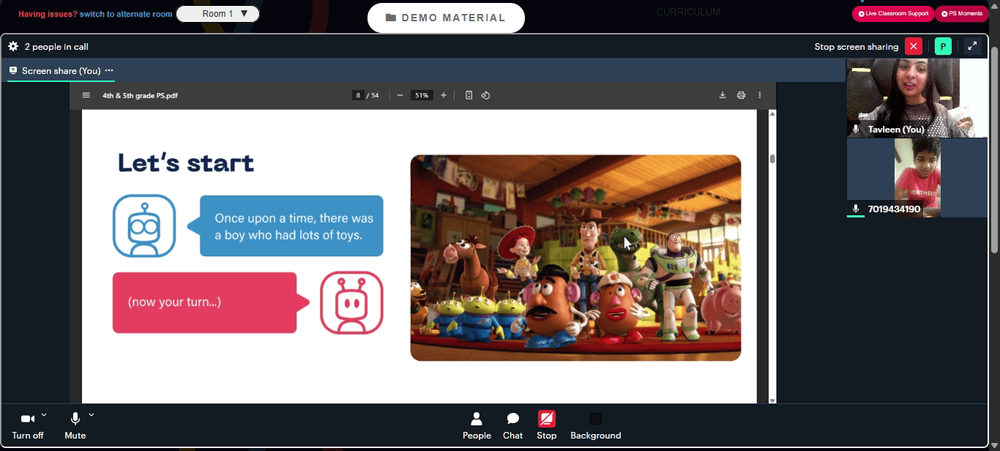Expand the camera options chevron
The height and width of the screenshot is (451, 1000).
pos(44,415)
